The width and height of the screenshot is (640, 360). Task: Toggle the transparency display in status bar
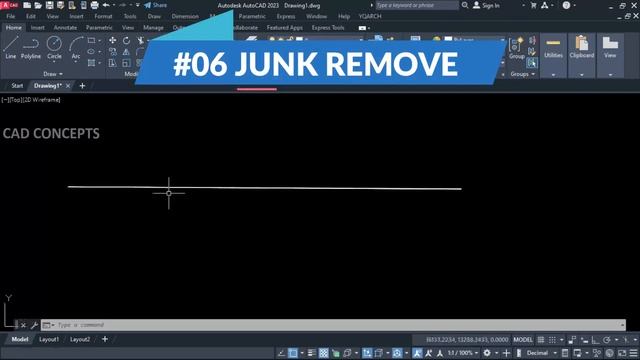click(323, 353)
